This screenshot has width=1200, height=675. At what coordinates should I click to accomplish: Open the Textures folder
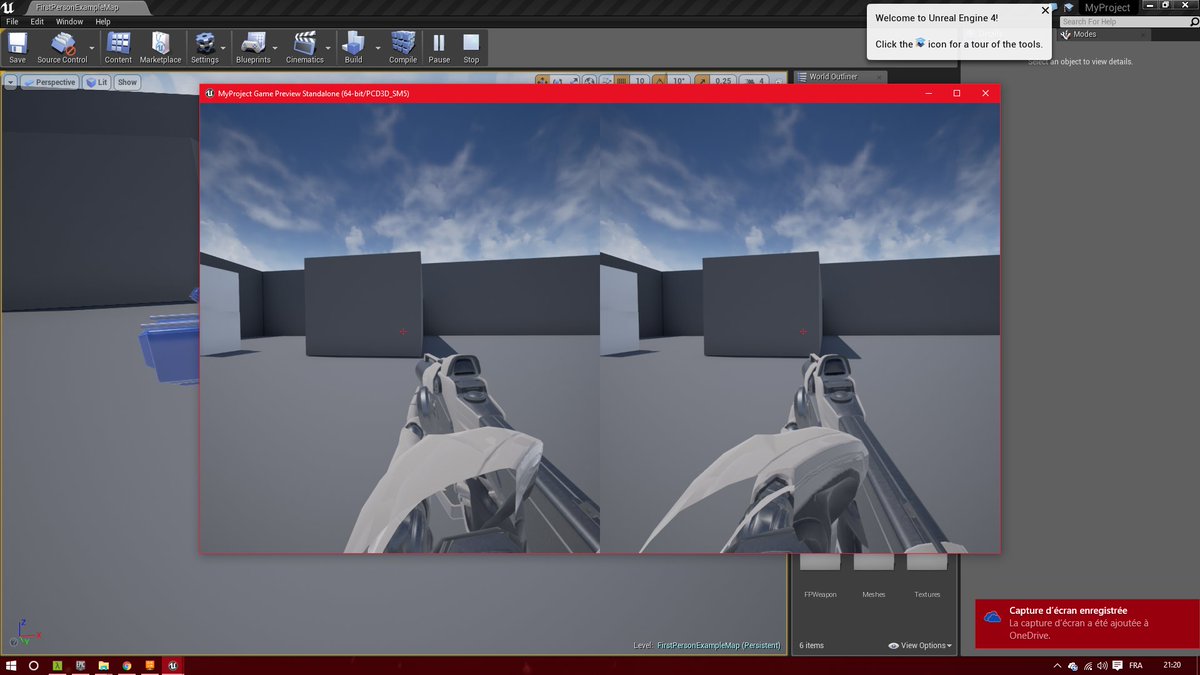(x=927, y=575)
